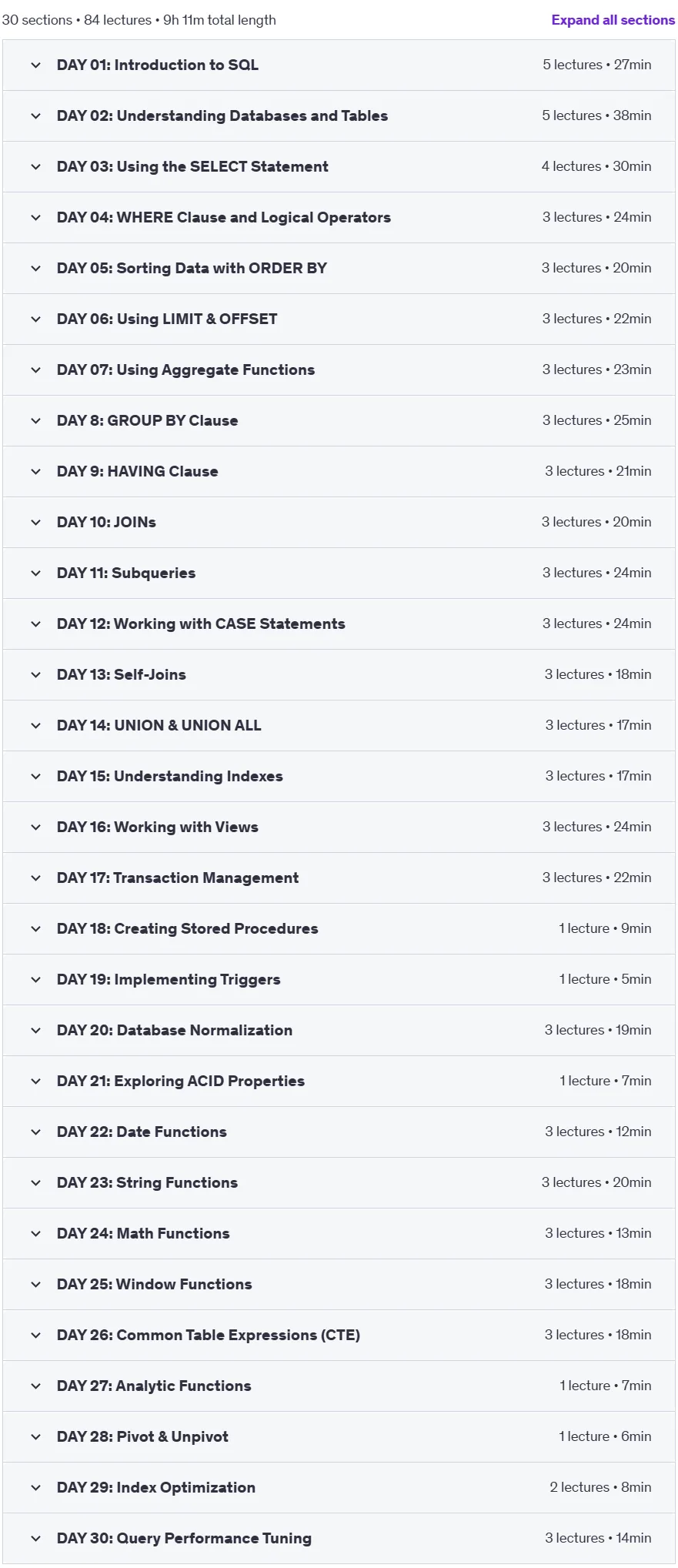Open DAY 26: Common Table Expressions (CTE)
The image size is (678, 1568).
point(339,1336)
